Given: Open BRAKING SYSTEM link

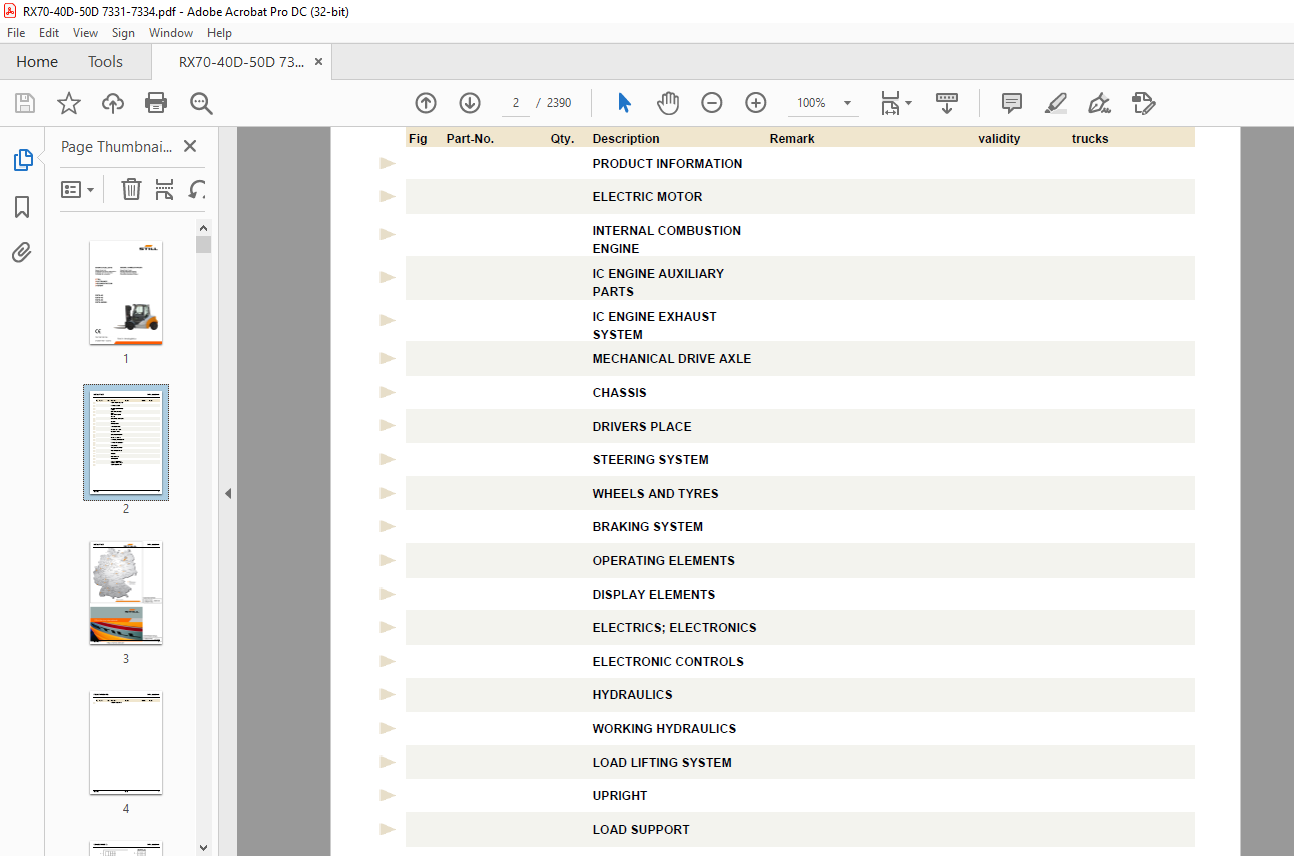Looking at the screenshot, I should pos(647,526).
